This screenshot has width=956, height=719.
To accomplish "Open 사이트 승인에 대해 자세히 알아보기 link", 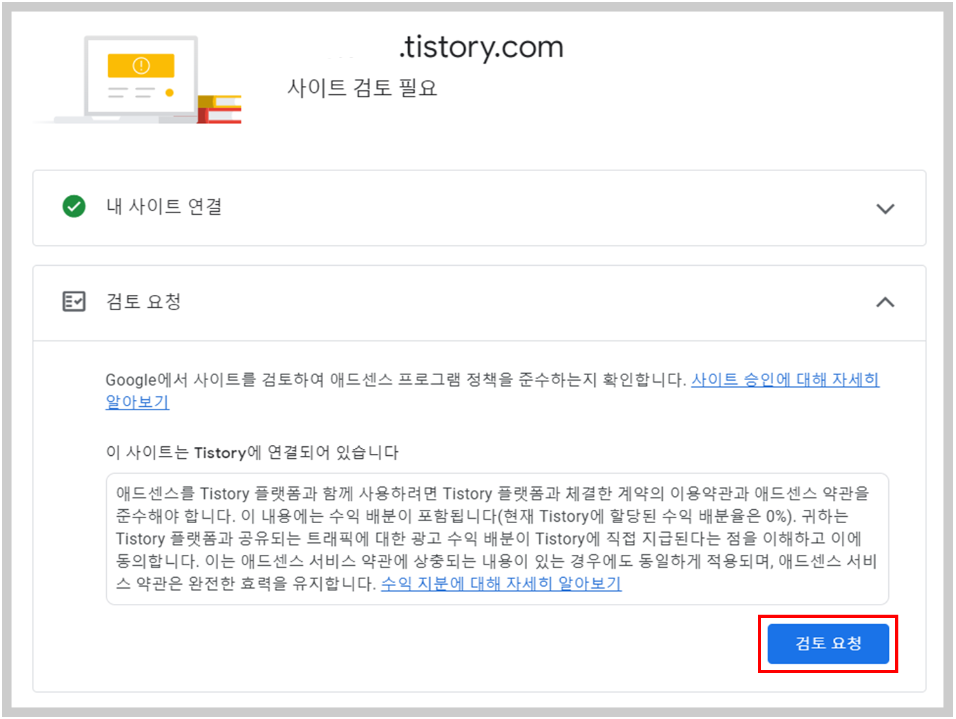I will coord(785,380).
